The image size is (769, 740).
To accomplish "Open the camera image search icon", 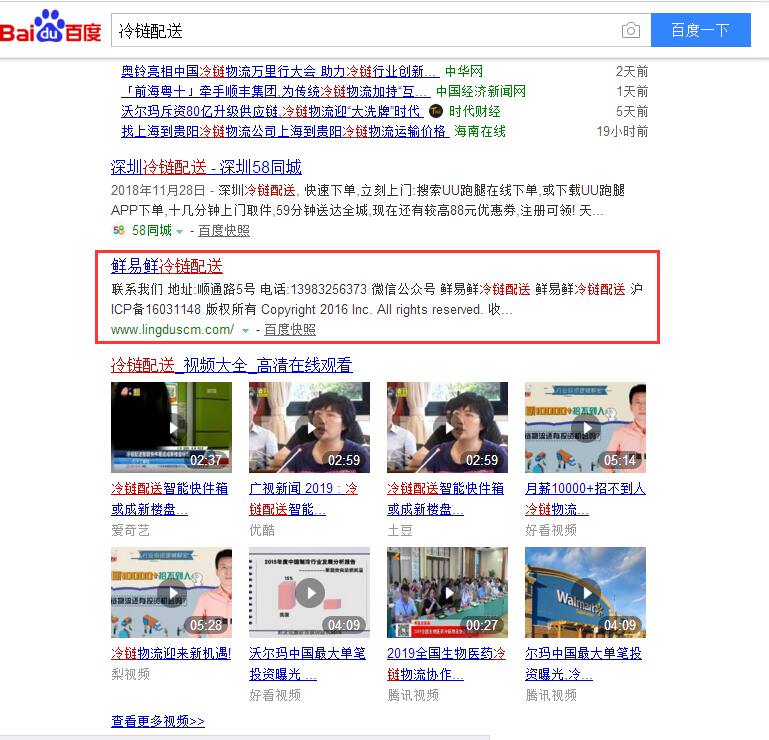I will pos(630,30).
